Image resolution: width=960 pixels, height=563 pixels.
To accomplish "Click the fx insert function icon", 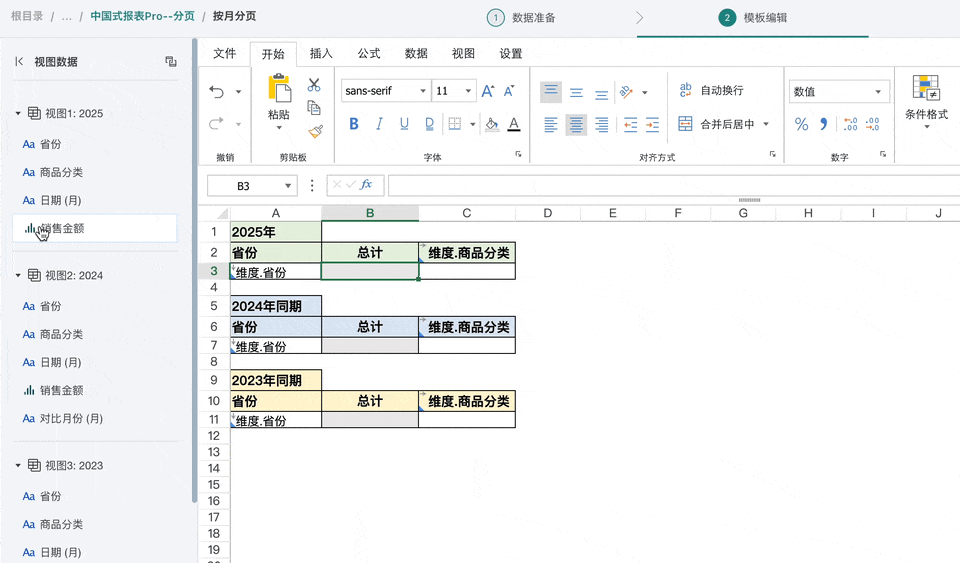I will (366, 184).
